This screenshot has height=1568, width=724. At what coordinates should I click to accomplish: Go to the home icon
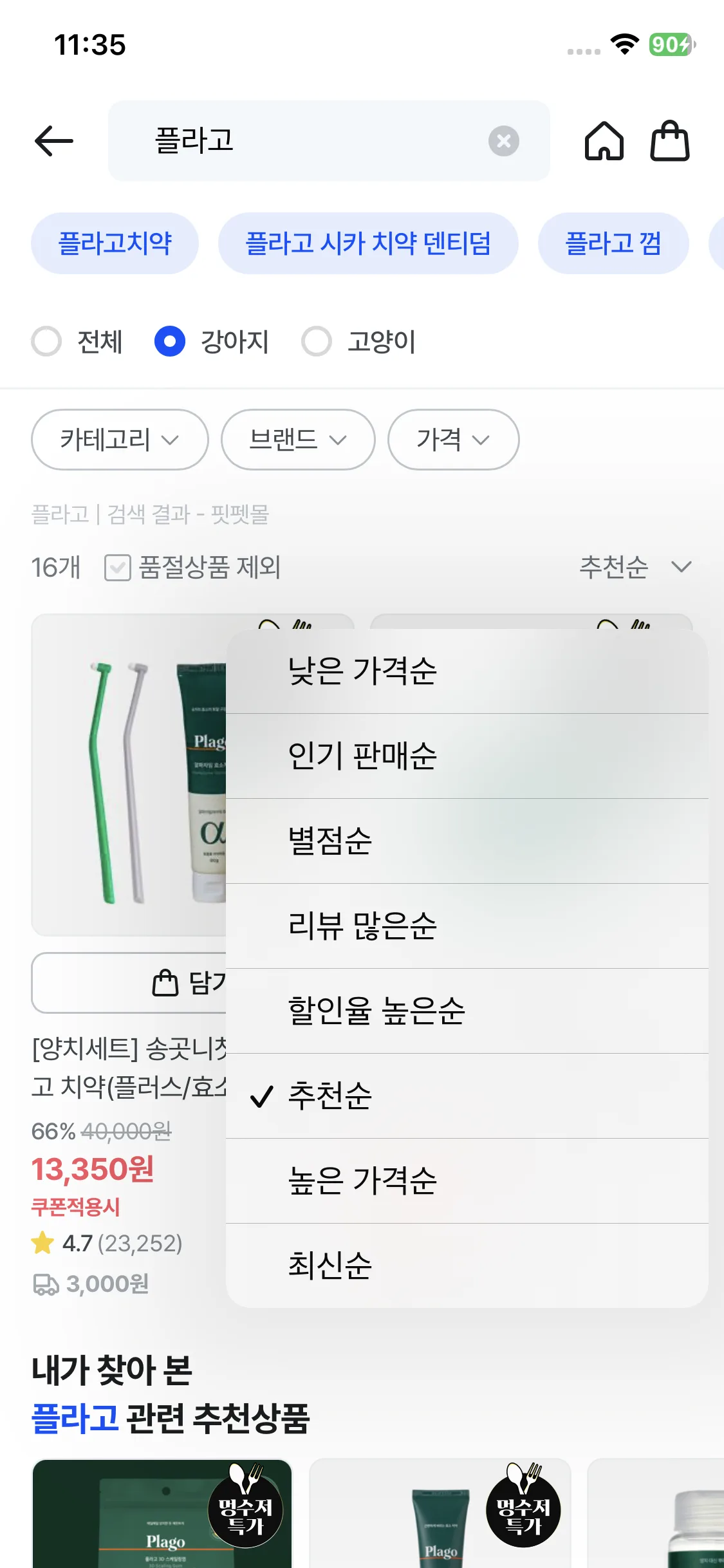click(x=604, y=141)
